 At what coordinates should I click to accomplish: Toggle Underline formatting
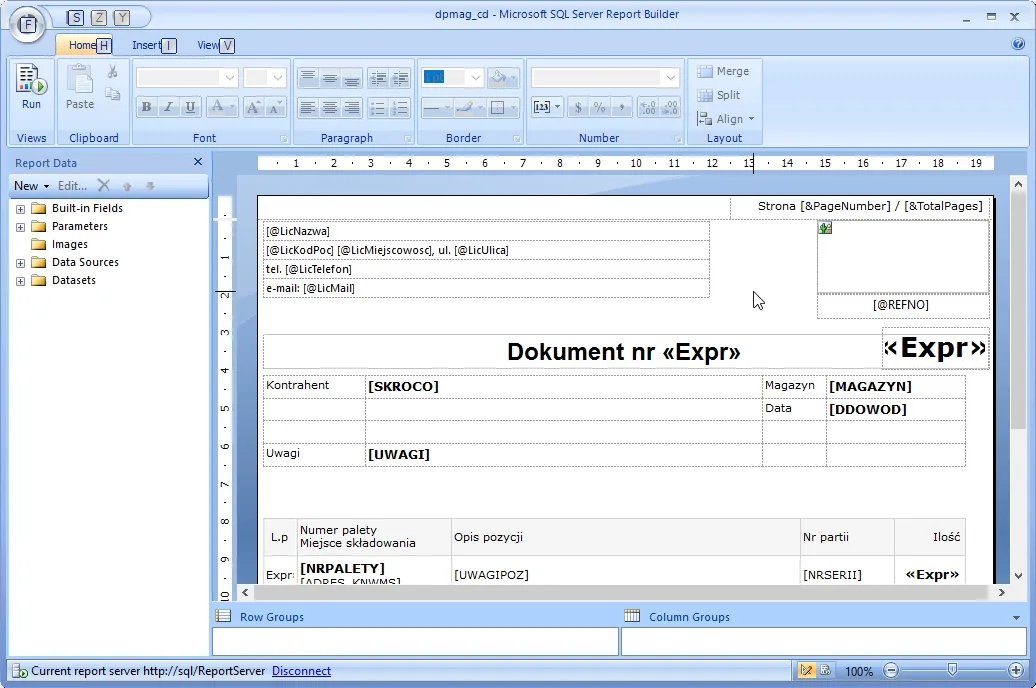pyautogui.click(x=190, y=107)
